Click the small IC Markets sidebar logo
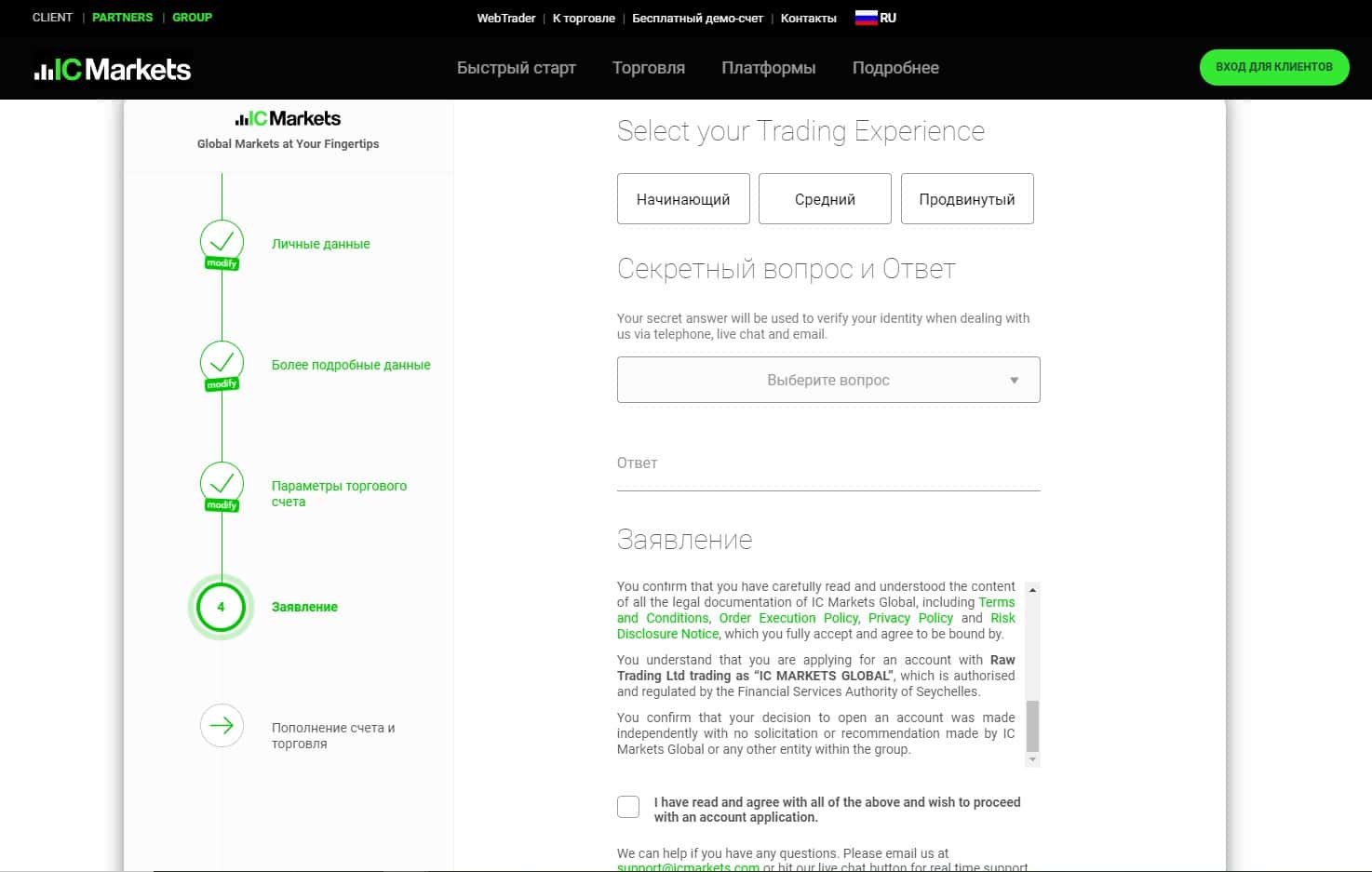 (x=288, y=118)
